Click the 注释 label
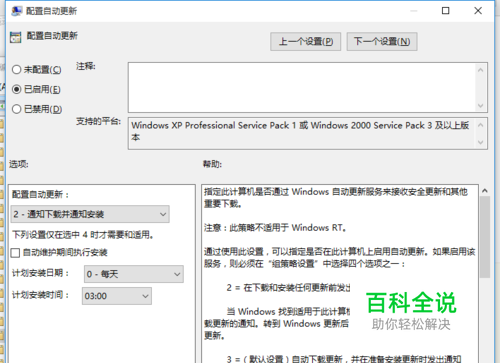The width and height of the screenshot is (500, 363). (86, 66)
